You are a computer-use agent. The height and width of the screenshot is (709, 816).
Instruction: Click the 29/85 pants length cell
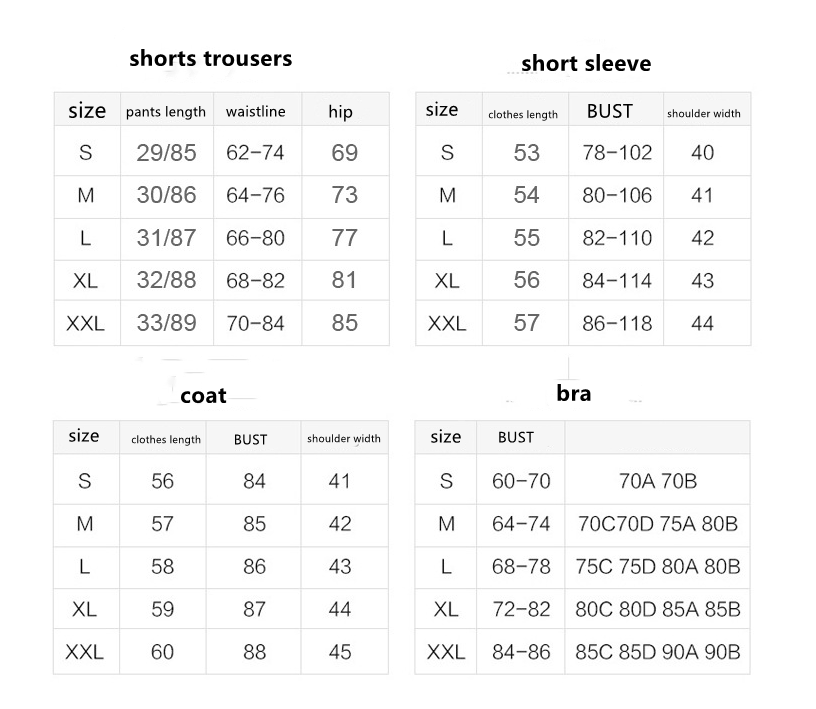pyautogui.click(x=166, y=153)
